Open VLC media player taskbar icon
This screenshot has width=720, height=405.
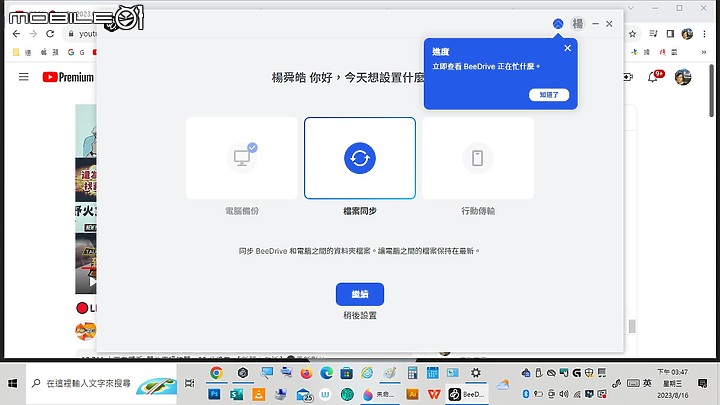coord(259,394)
